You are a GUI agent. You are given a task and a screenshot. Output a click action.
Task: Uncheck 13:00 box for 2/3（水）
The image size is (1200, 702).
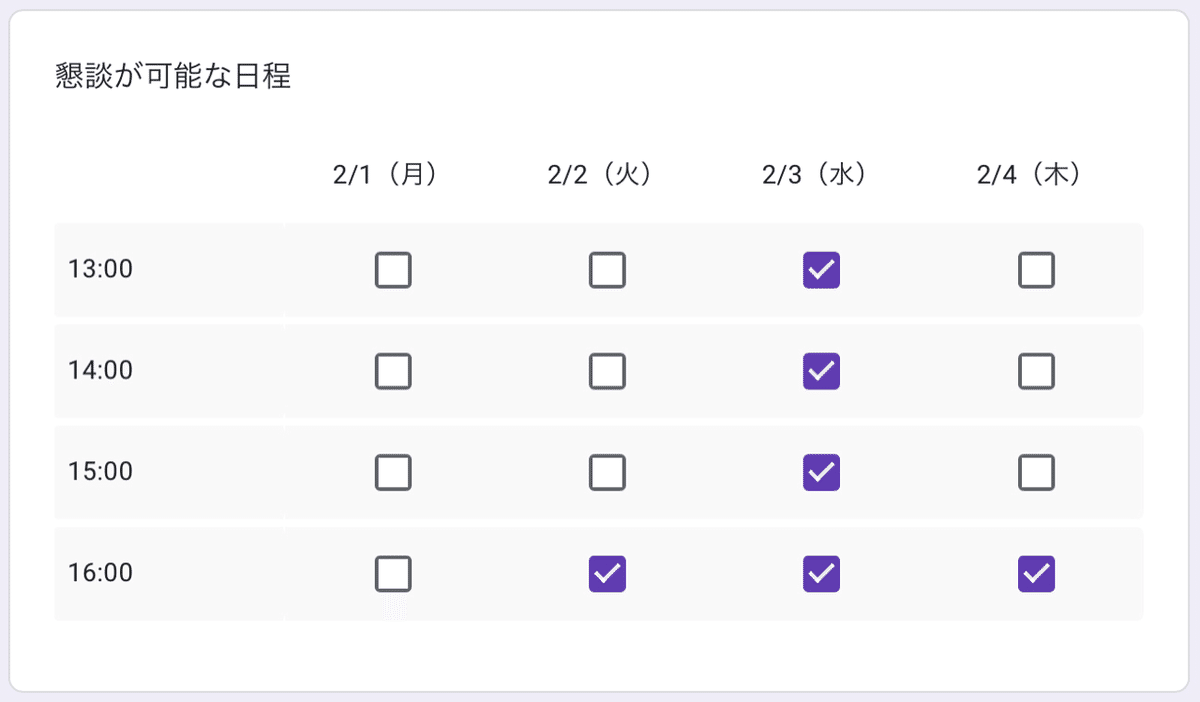821,270
